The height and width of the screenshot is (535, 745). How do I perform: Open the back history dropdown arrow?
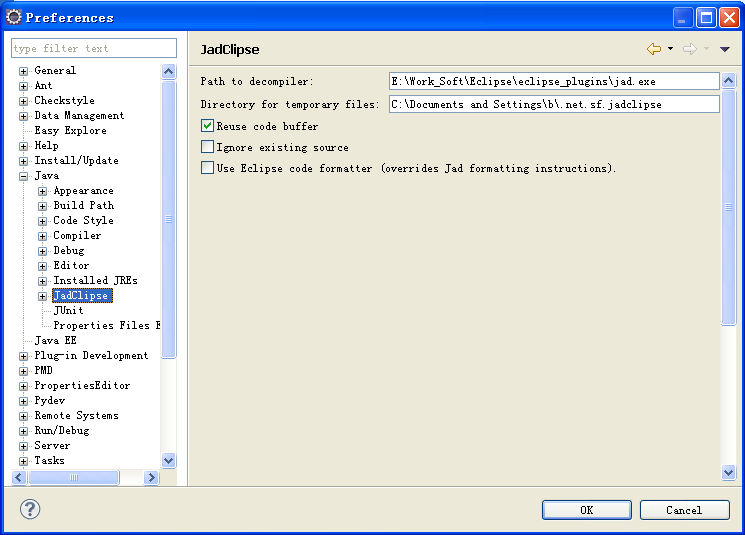point(670,49)
